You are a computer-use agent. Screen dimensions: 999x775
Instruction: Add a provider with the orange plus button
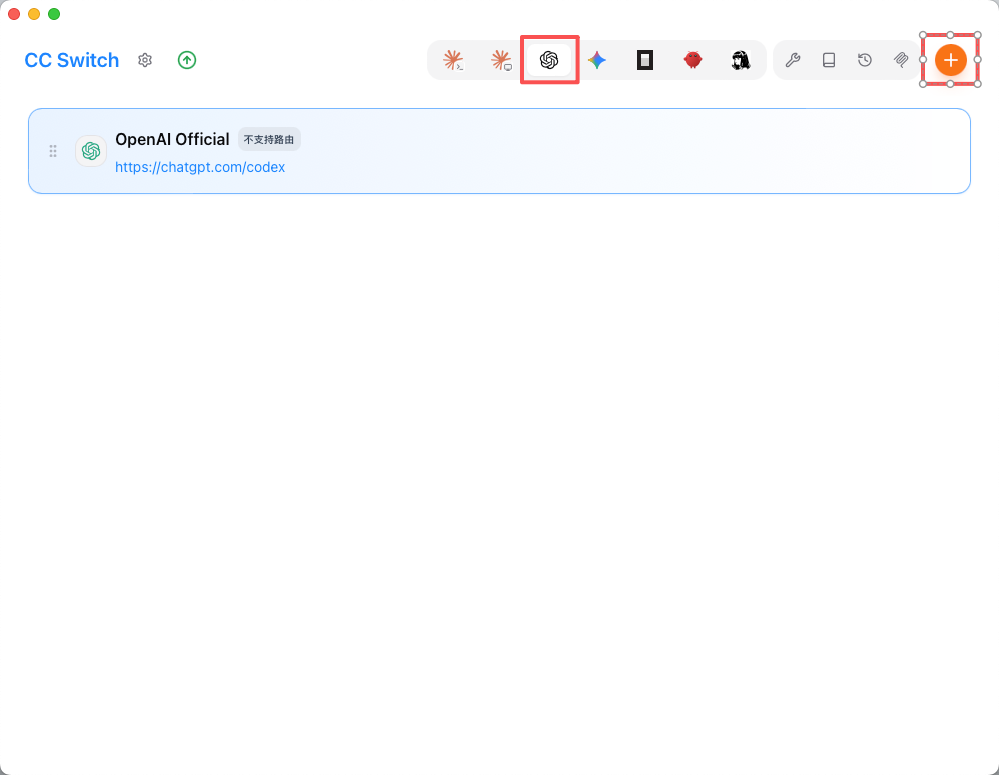[x=951, y=60]
